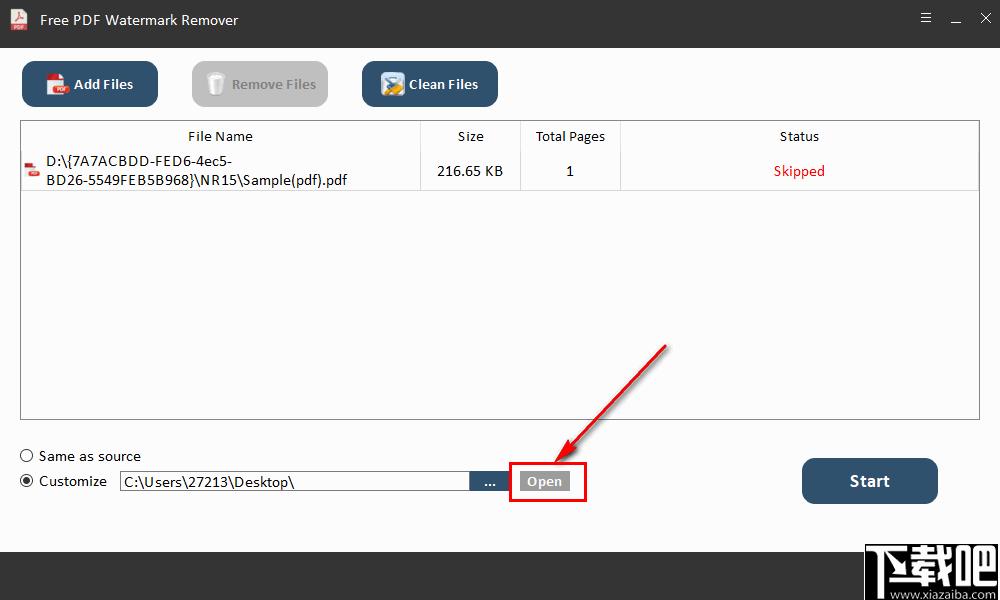1000x600 pixels.
Task: Click the File Name column header
Action: pos(220,136)
